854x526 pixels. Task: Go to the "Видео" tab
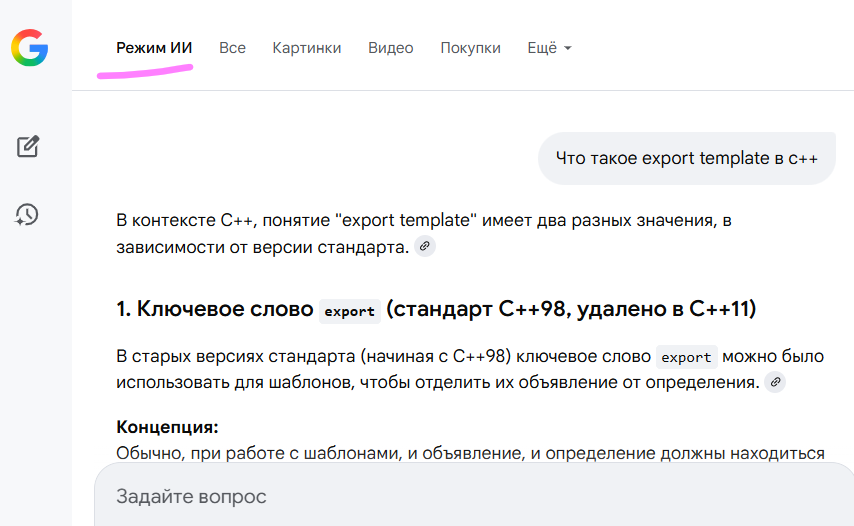[390, 48]
